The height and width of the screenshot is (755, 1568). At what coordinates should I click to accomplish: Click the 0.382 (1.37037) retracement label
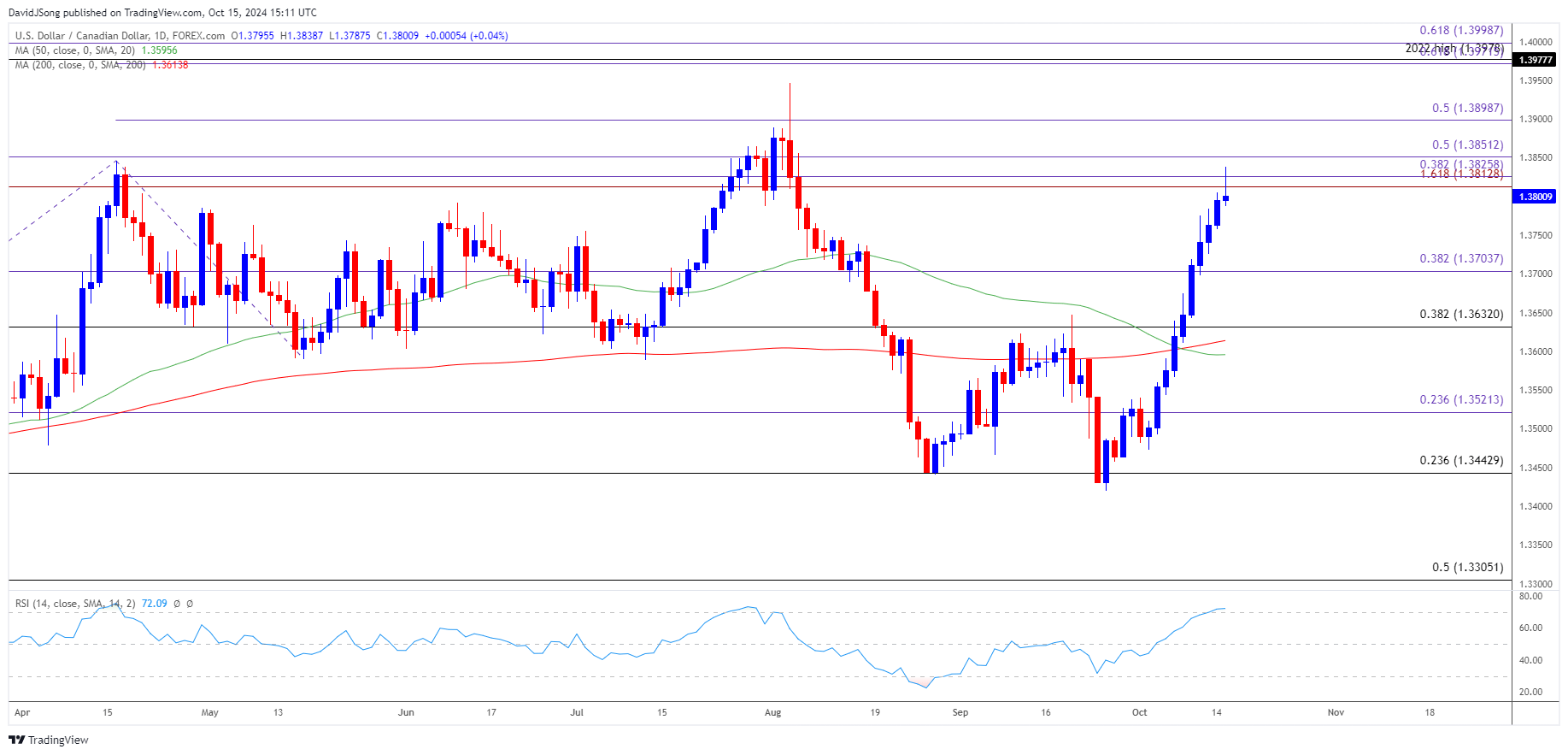pos(1460,258)
